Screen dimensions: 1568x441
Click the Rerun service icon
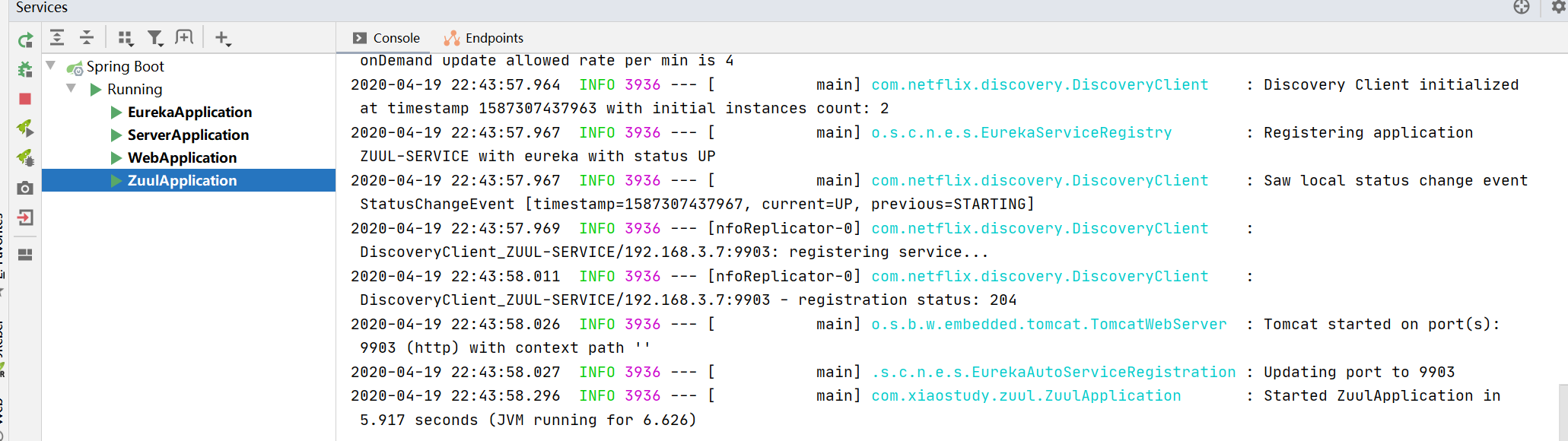[x=25, y=40]
